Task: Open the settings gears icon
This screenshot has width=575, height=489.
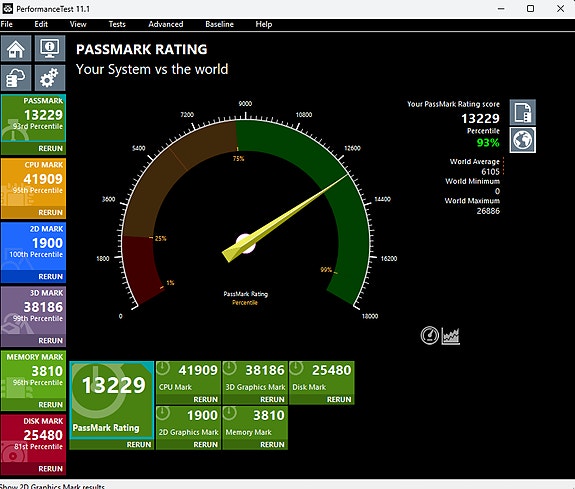Action: [50, 78]
